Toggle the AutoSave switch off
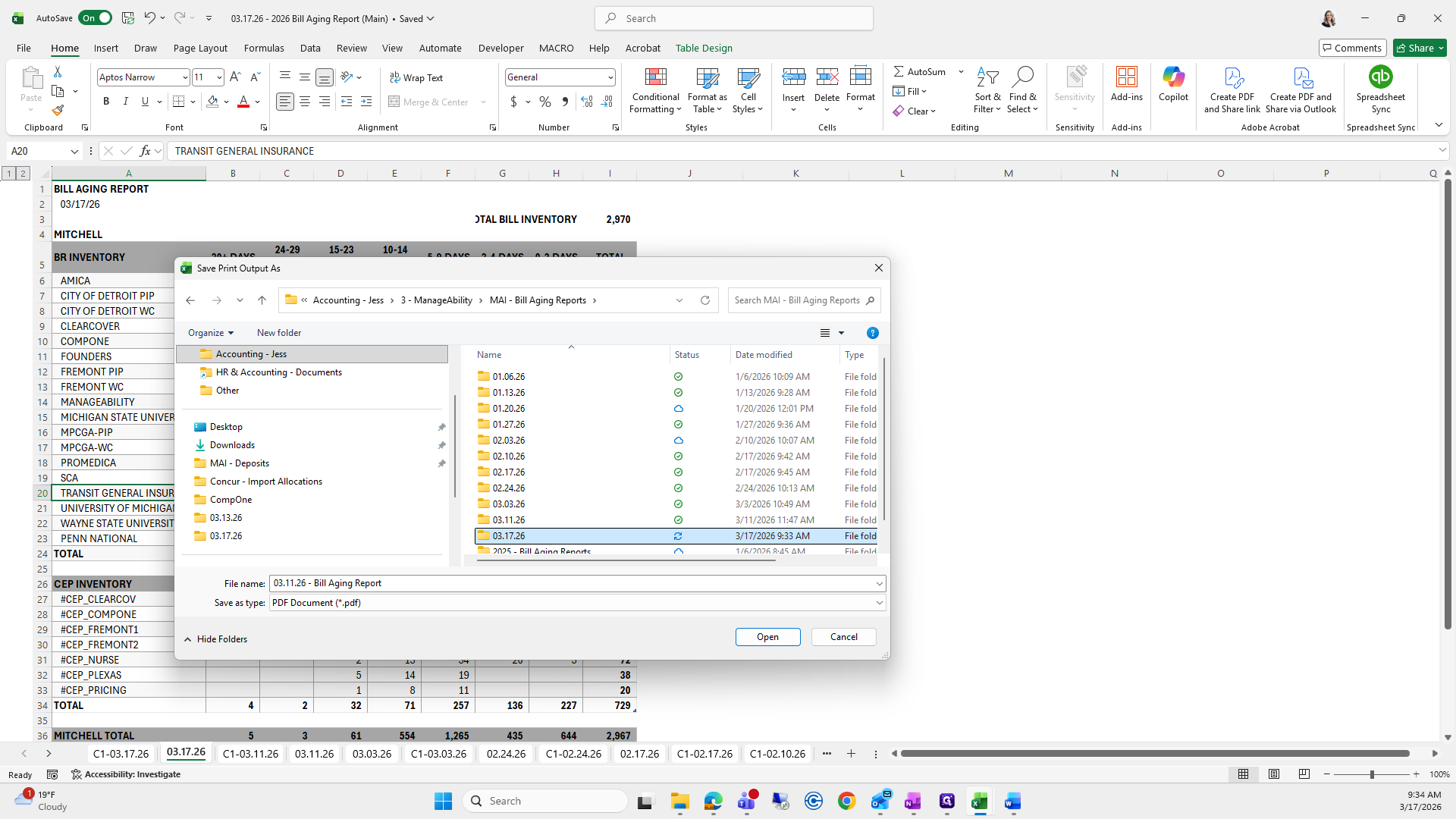This screenshot has width=1456, height=819. 96,18
